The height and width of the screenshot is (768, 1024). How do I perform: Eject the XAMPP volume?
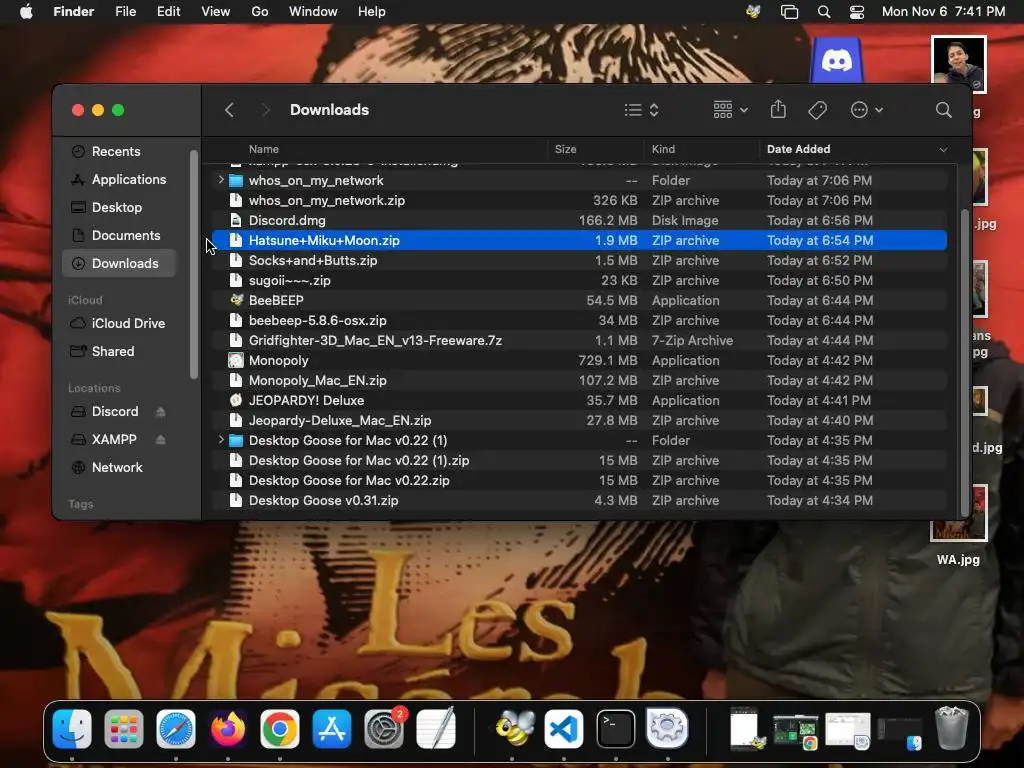click(x=161, y=440)
